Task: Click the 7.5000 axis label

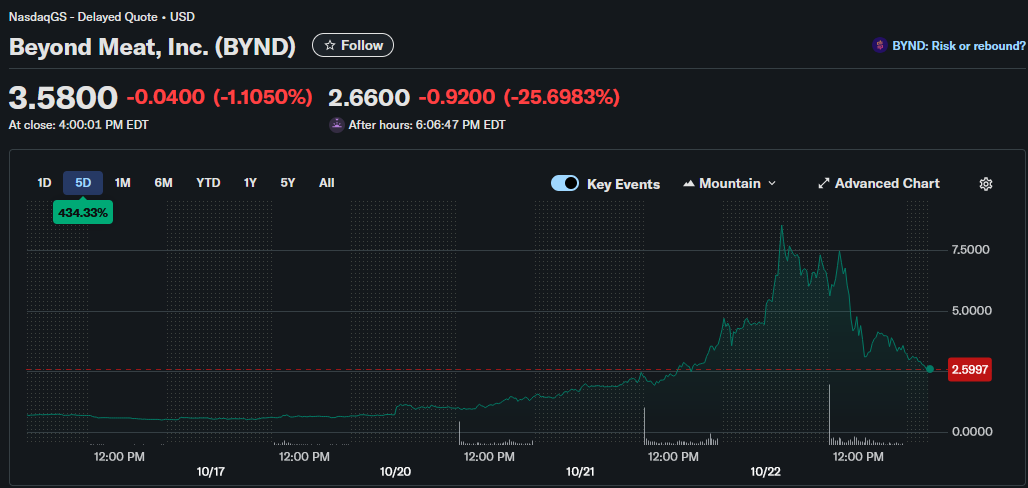Action: click(972, 250)
